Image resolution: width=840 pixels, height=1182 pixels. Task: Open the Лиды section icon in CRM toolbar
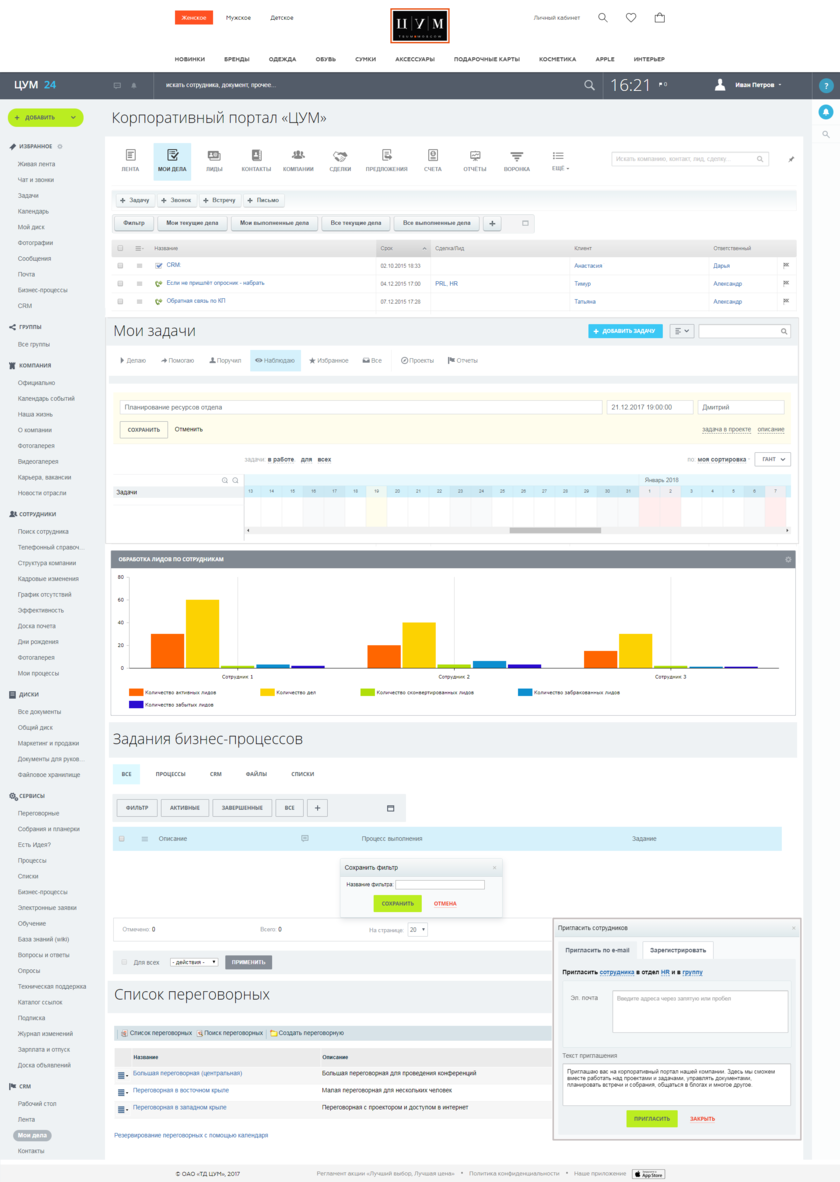pyautogui.click(x=214, y=156)
